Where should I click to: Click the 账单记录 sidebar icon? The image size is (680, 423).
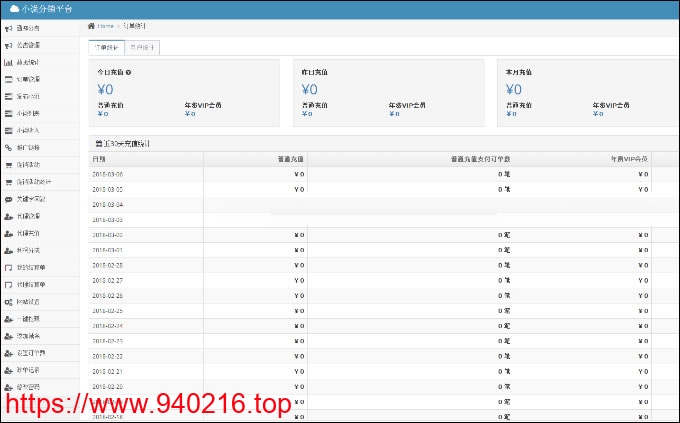8,371
